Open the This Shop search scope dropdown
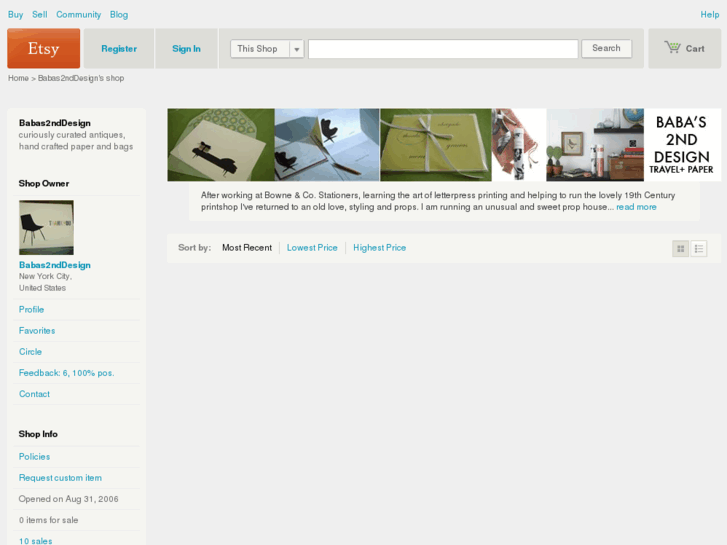727x545 pixels. (x=267, y=49)
